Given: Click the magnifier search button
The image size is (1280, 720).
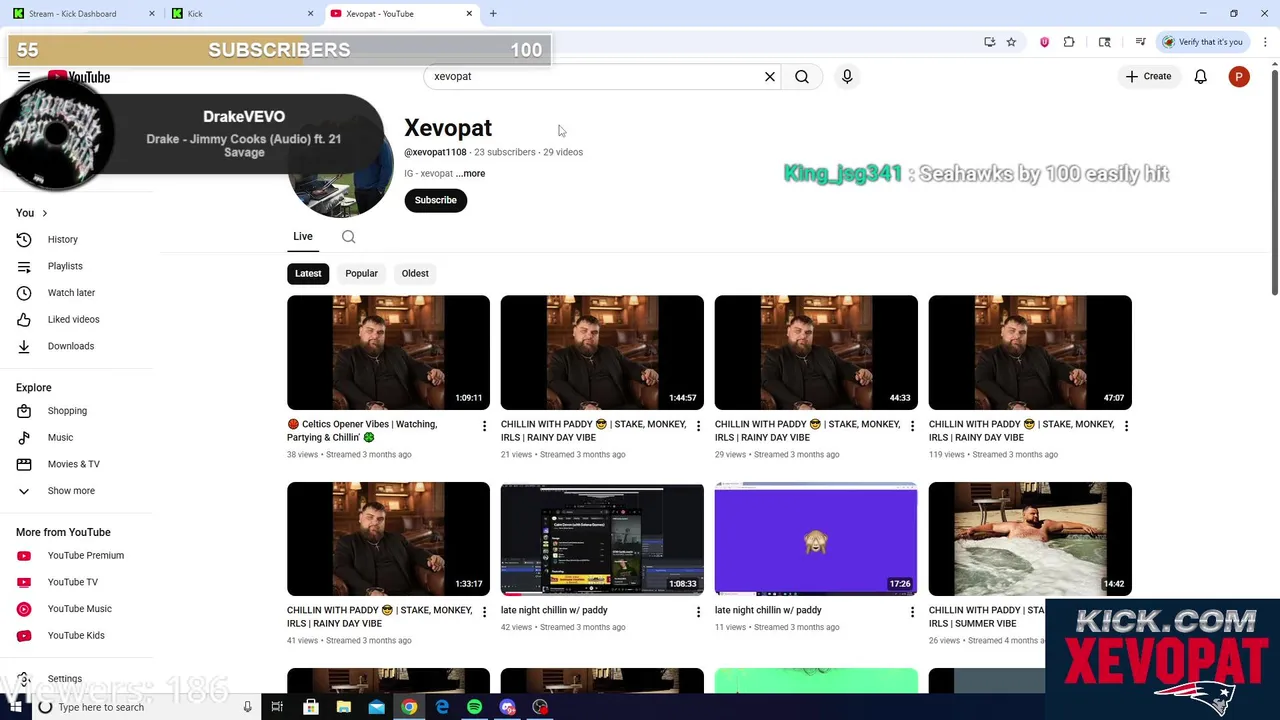Looking at the screenshot, I should pos(802,77).
